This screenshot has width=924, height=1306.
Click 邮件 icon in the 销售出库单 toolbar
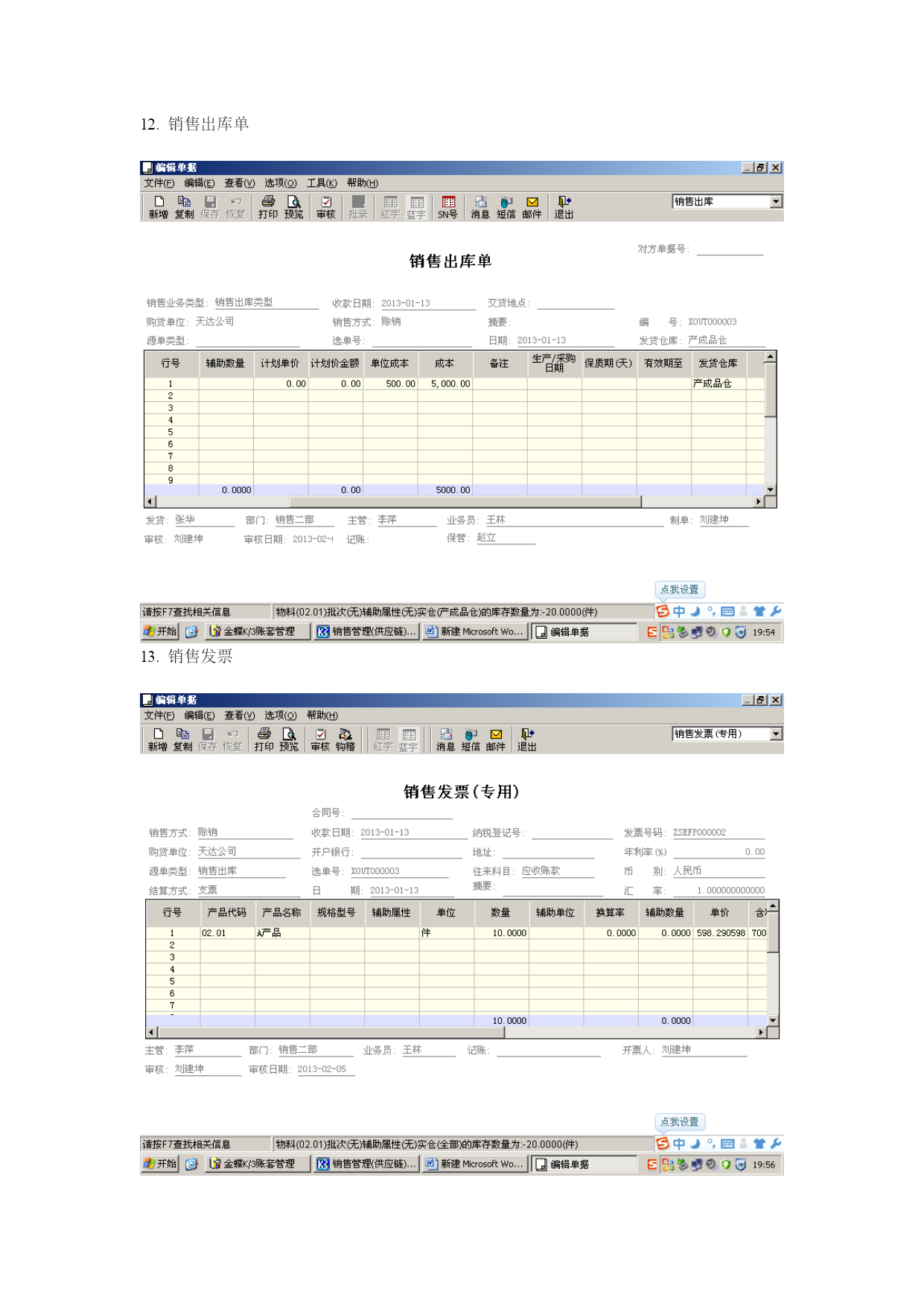(x=532, y=207)
